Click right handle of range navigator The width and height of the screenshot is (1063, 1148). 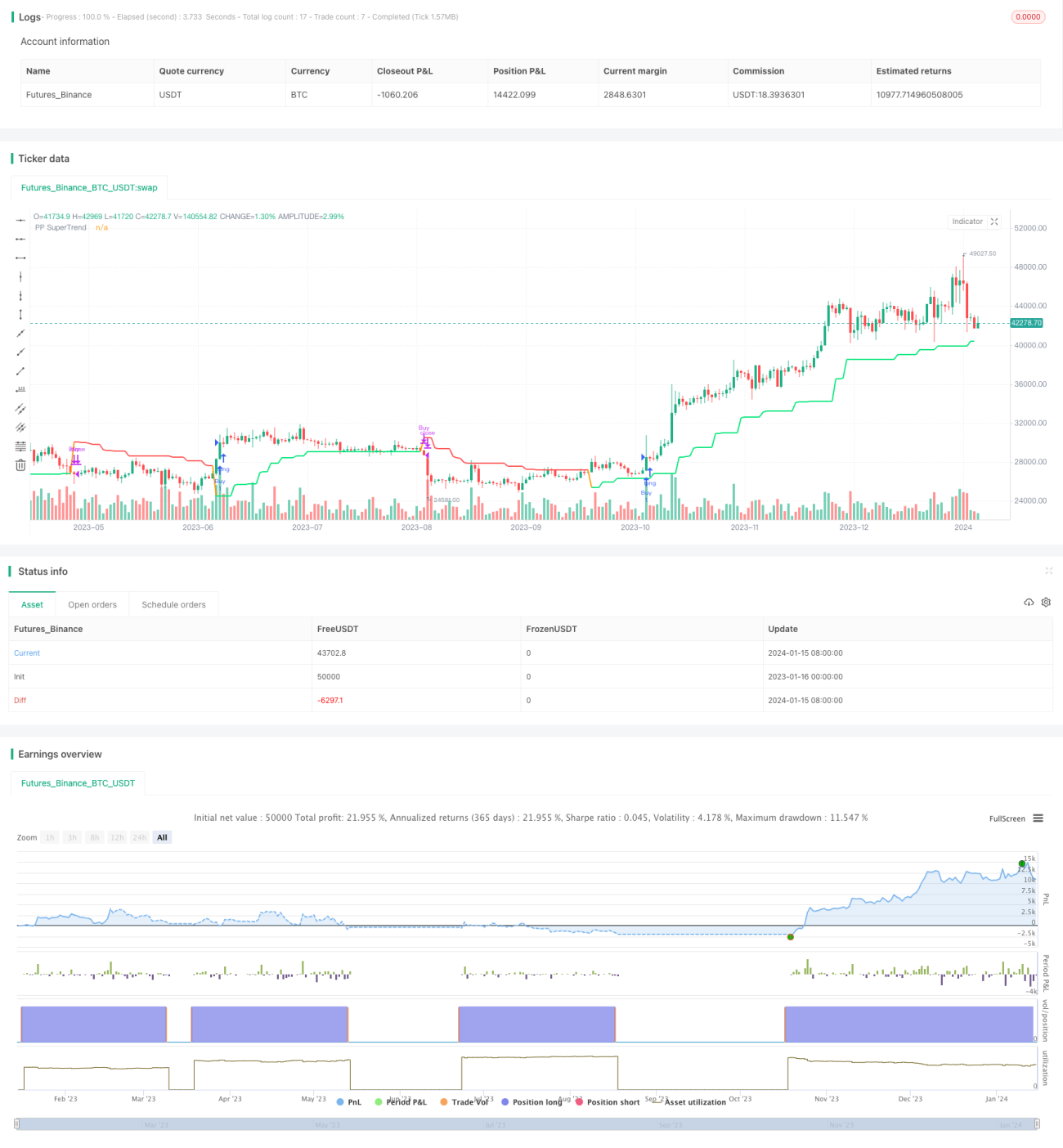(x=1038, y=1124)
